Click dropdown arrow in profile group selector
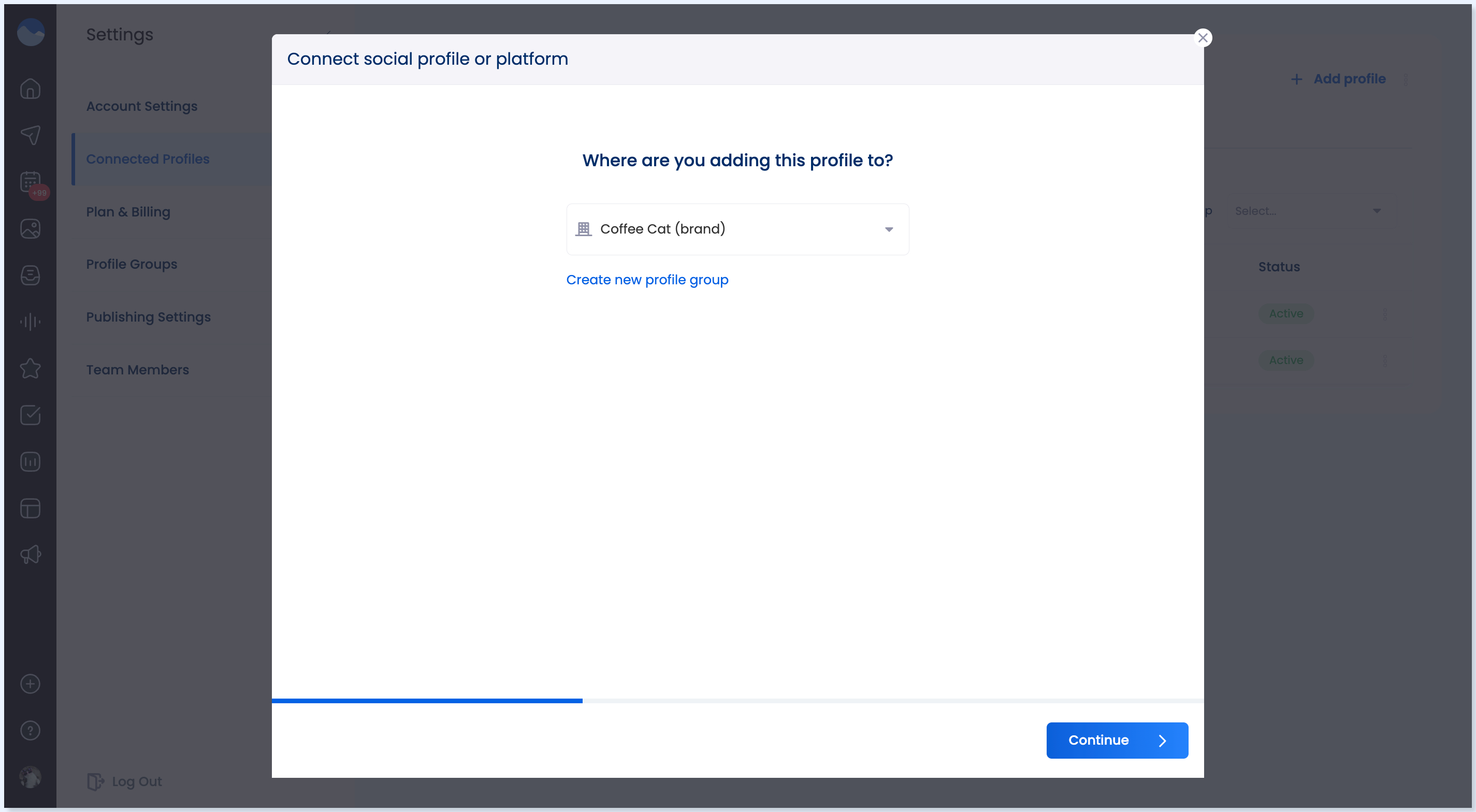This screenshot has height=812, width=1476. pos(889,229)
